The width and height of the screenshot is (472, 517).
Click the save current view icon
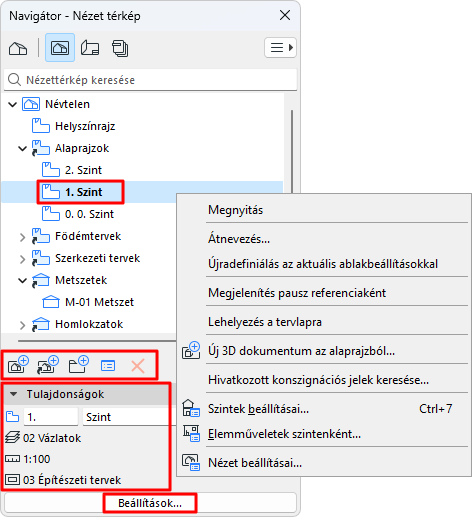pyautogui.click(x=18, y=365)
